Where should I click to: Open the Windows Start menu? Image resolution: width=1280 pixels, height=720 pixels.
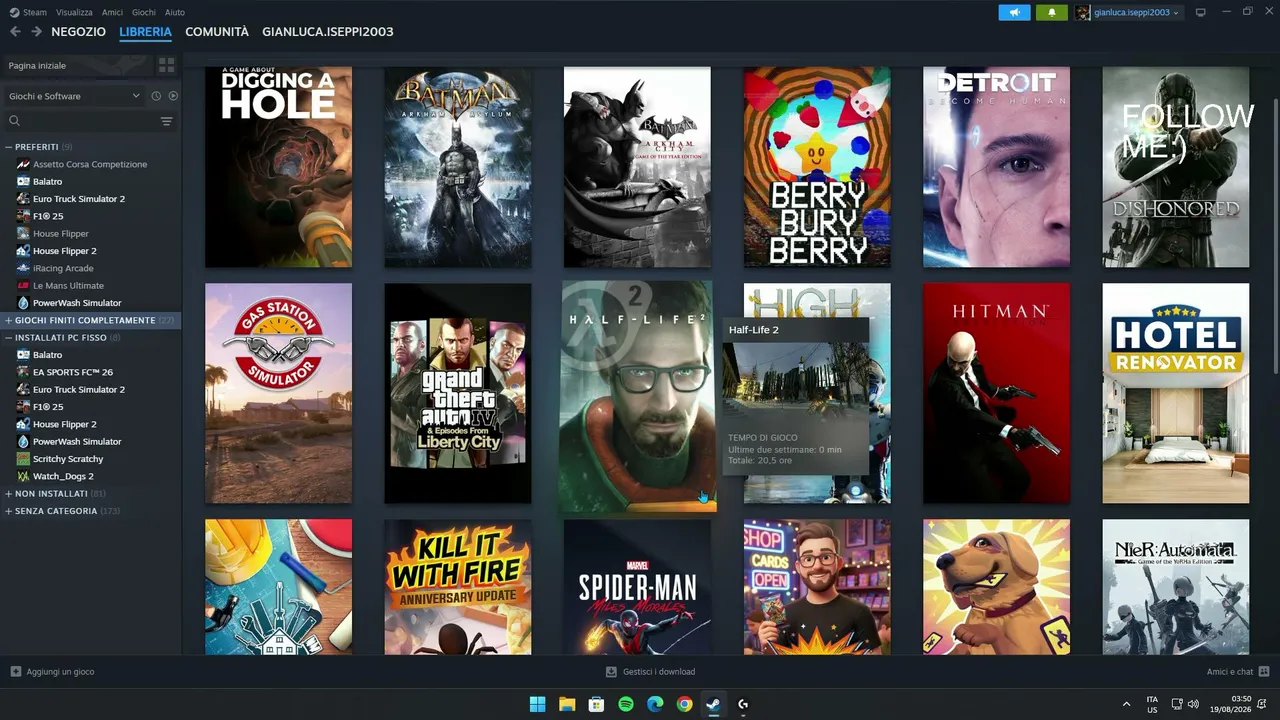pyautogui.click(x=537, y=704)
